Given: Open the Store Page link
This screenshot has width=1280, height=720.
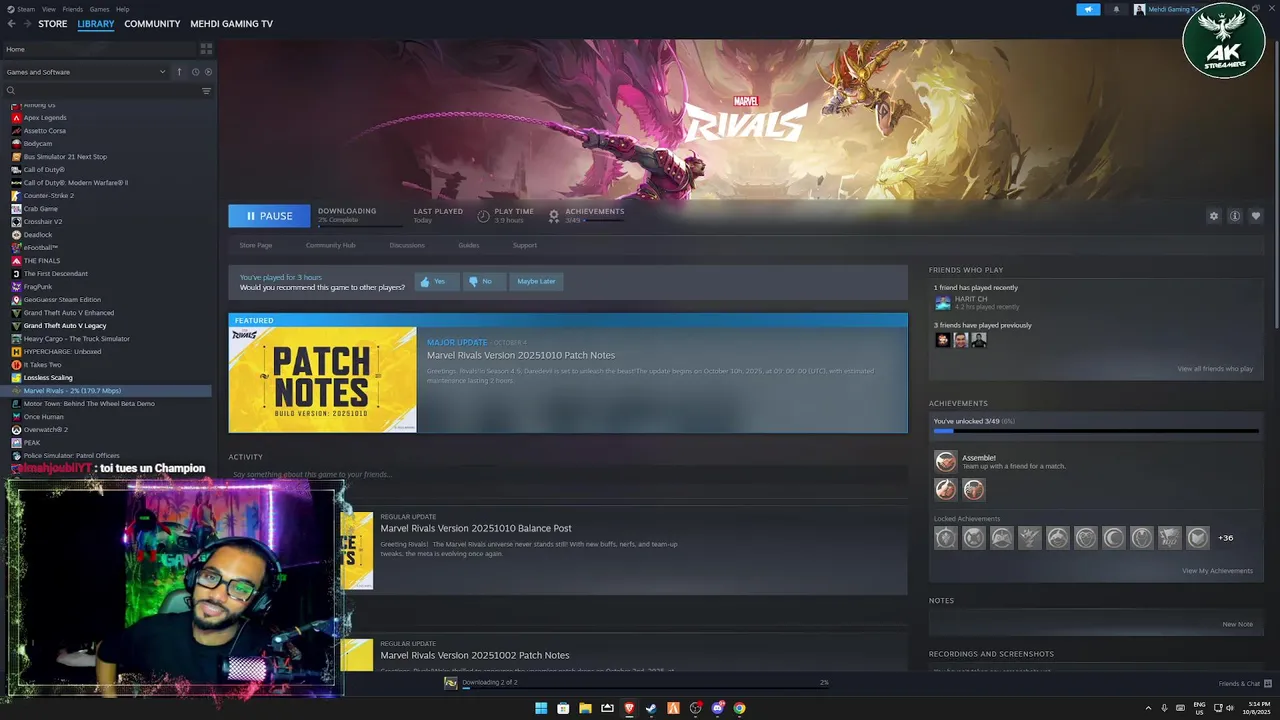Looking at the screenshot, I should [256, 245].
